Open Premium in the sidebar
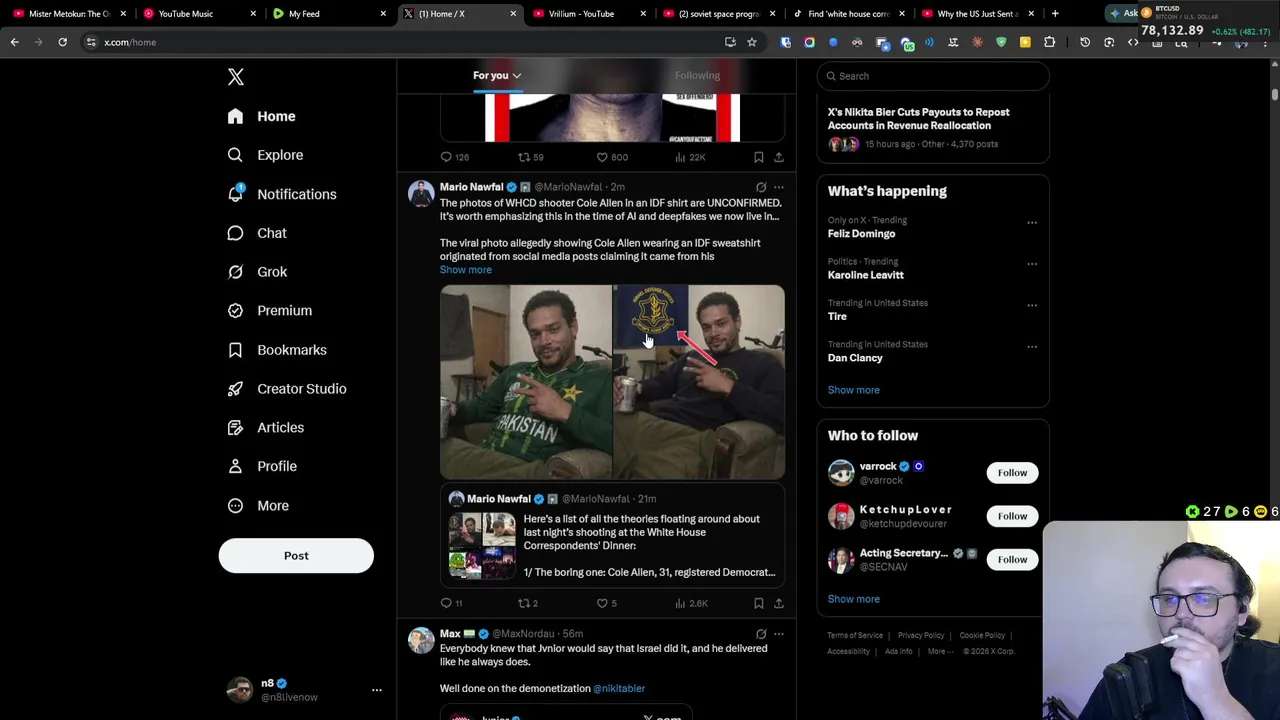1280x720 pixels. [270, 311]
